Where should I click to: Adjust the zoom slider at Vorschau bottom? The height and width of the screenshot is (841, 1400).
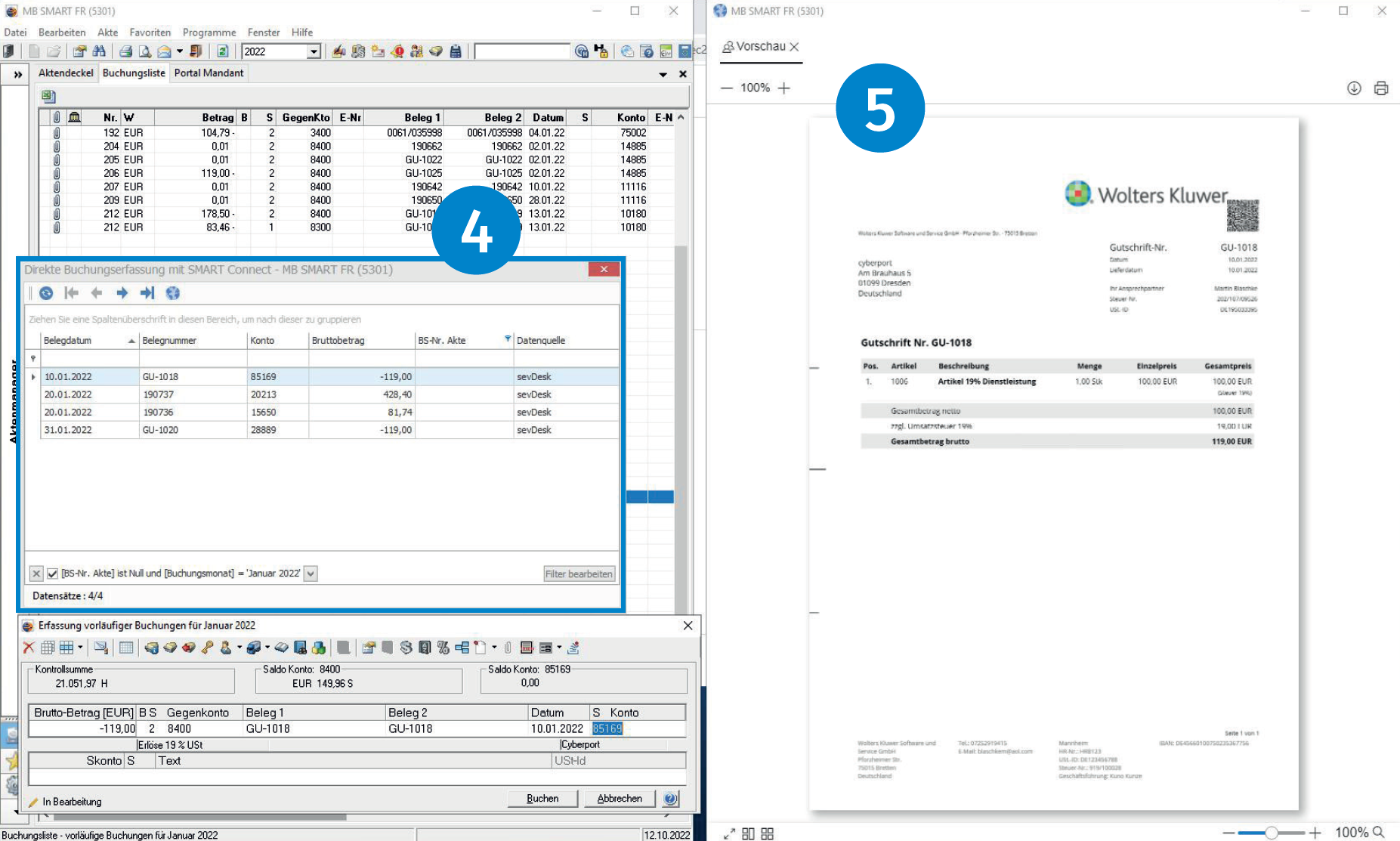1272,833
